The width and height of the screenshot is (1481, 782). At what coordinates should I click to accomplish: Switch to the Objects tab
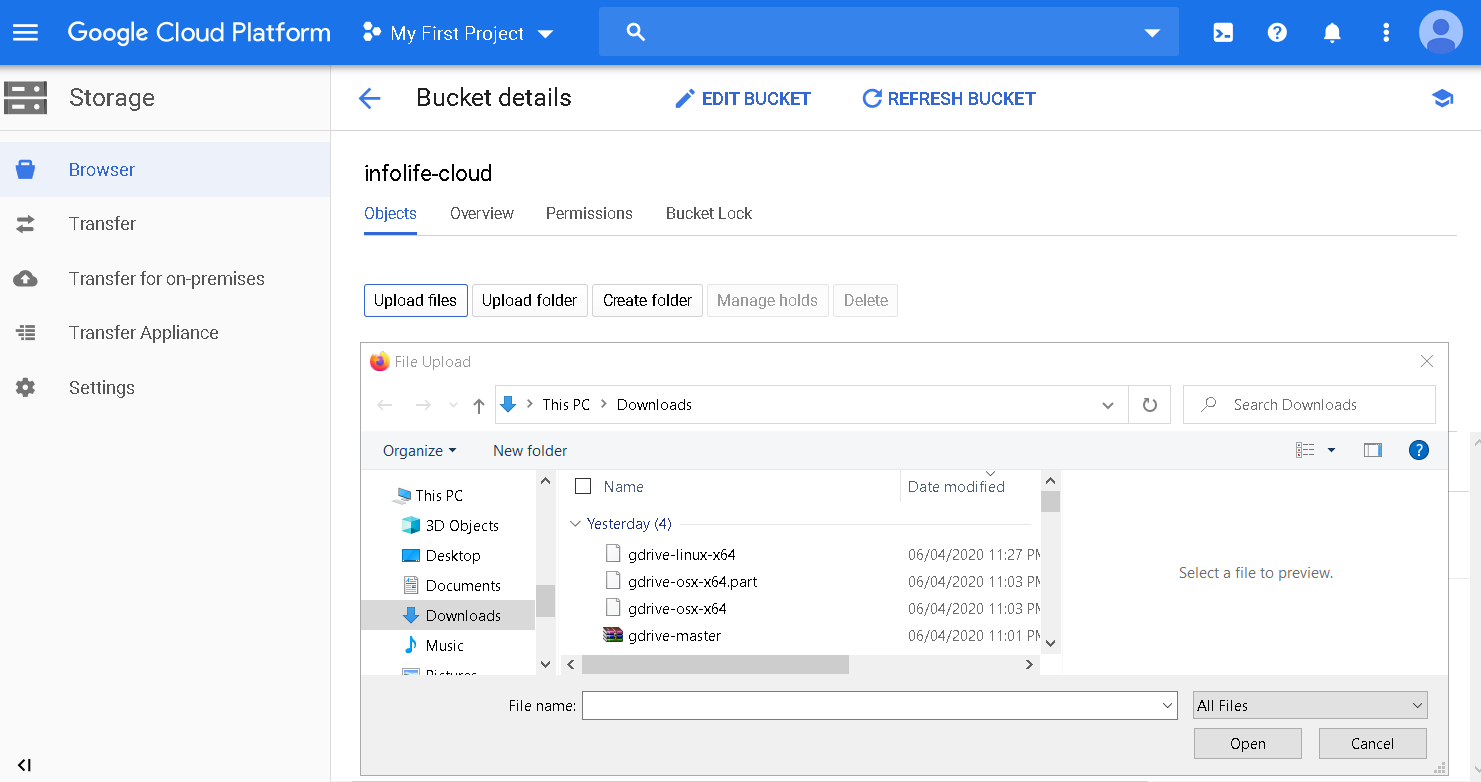pyautogui.click(x=390, y=213)
